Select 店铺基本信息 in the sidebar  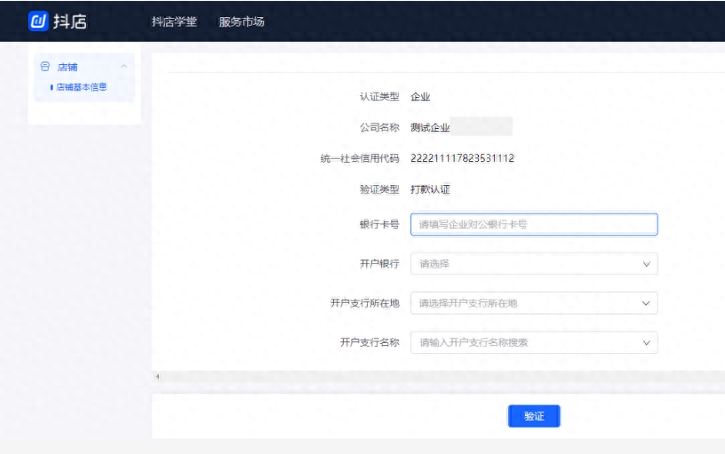81,87
